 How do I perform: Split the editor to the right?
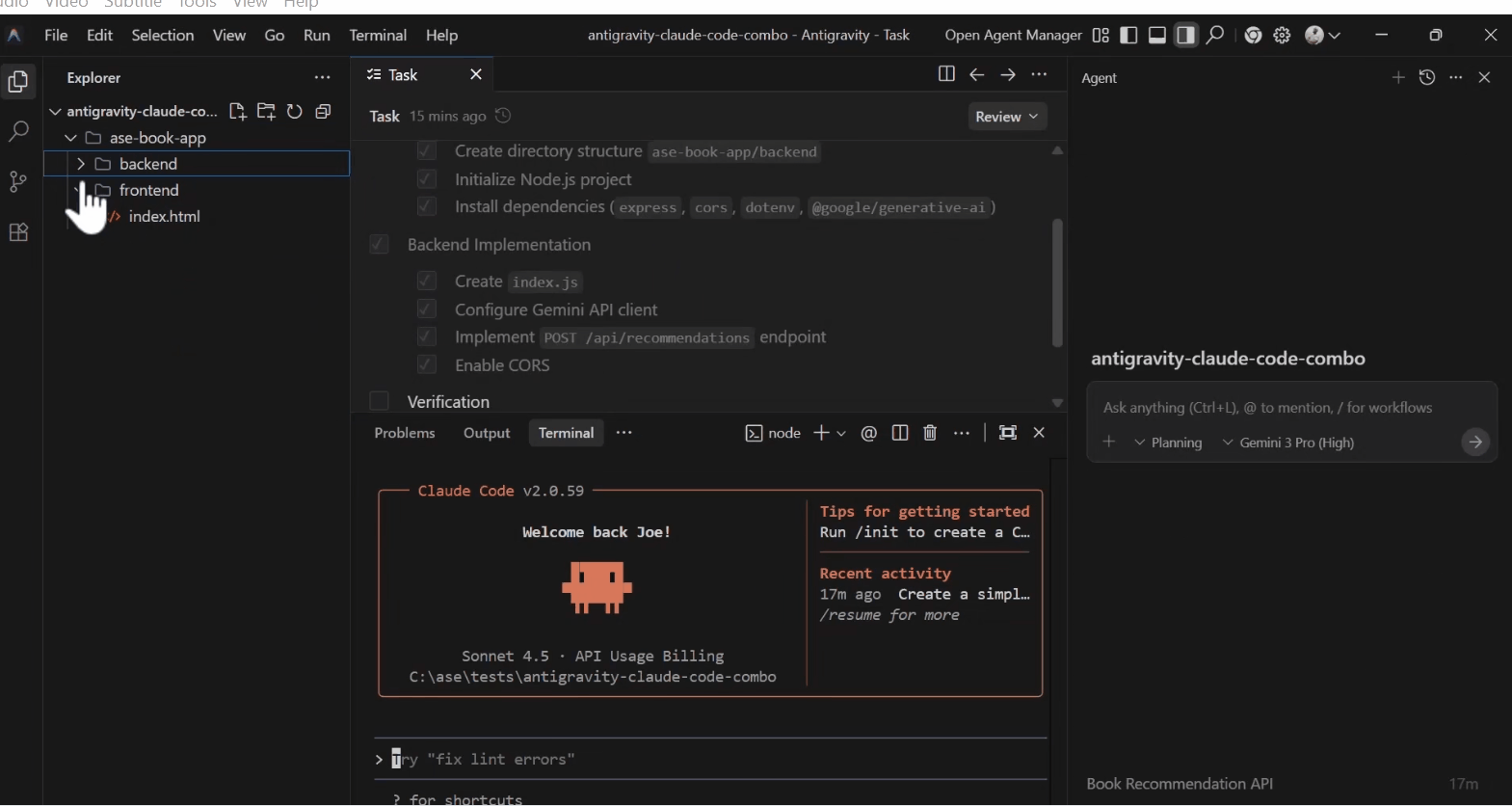(x=946, y=74)
